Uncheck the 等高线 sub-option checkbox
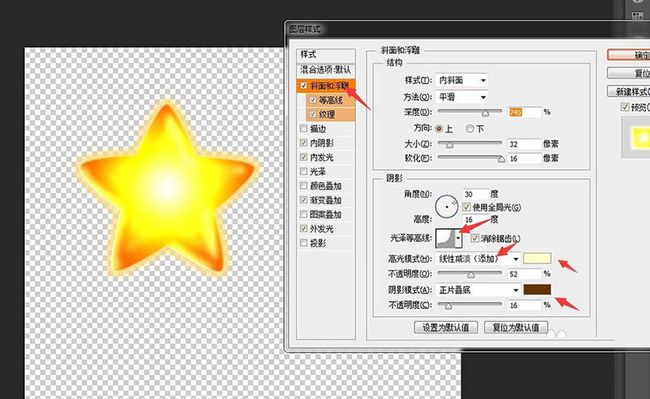 click(313, 100)
